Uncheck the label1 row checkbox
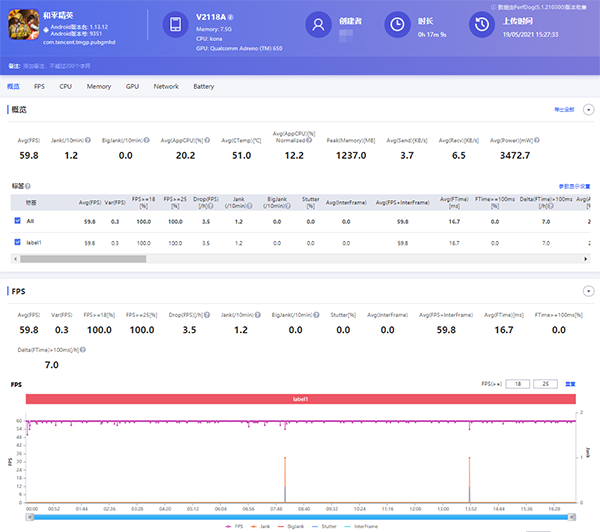 [x=17, y=242]
